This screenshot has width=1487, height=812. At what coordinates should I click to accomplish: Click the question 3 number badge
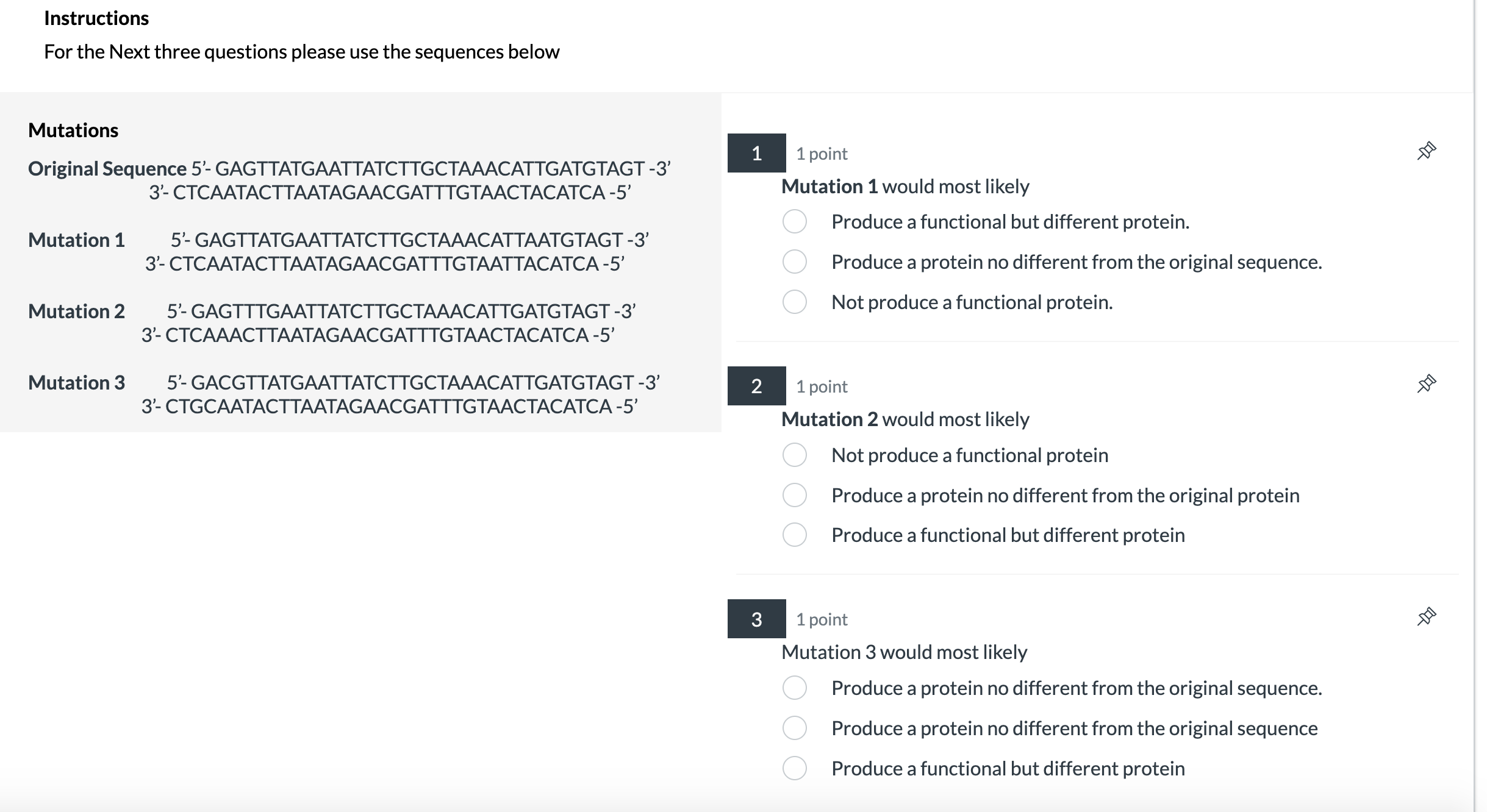tap(756, 619)
